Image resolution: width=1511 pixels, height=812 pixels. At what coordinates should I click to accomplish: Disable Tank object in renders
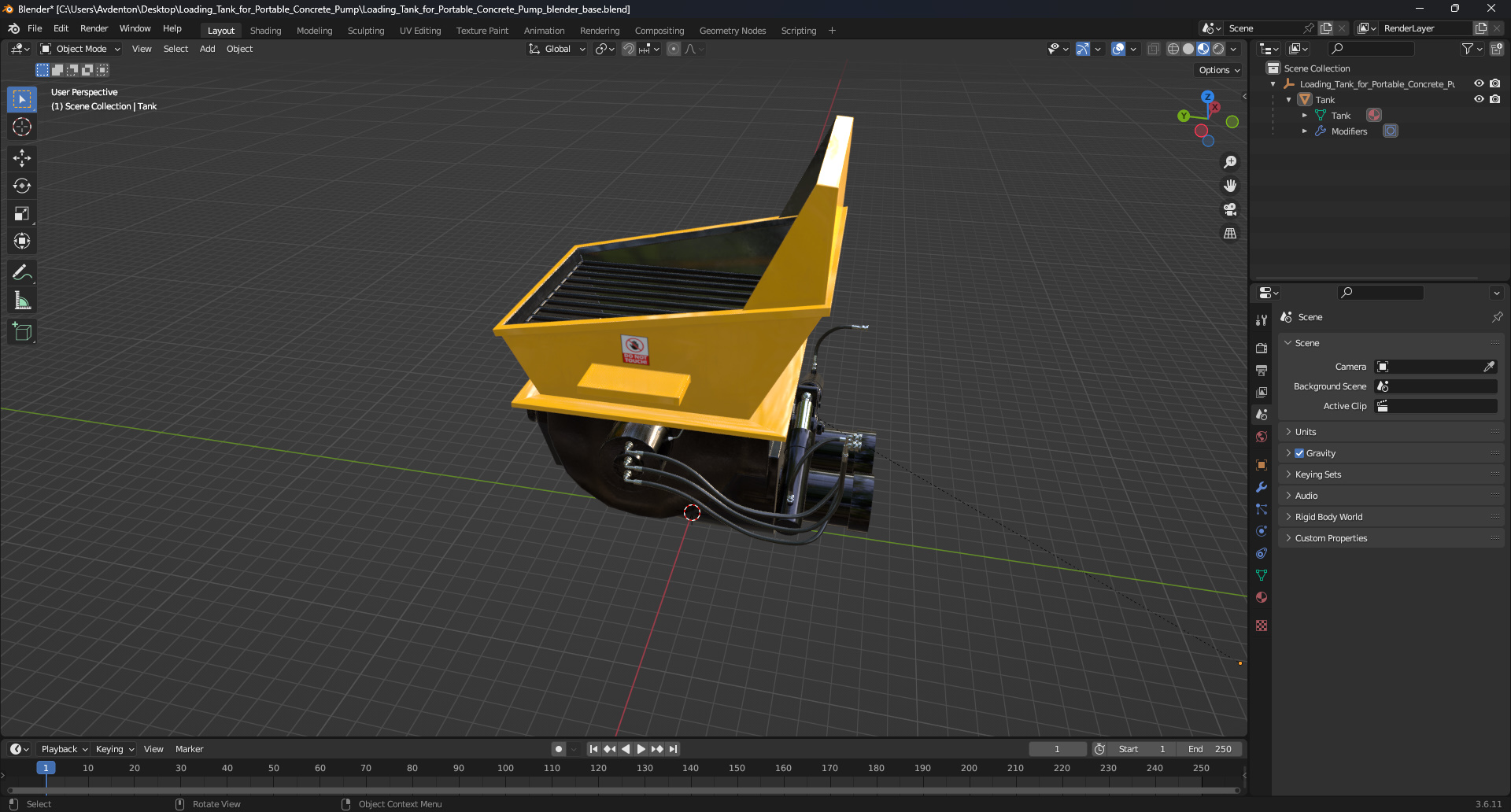click(1494, 99)
